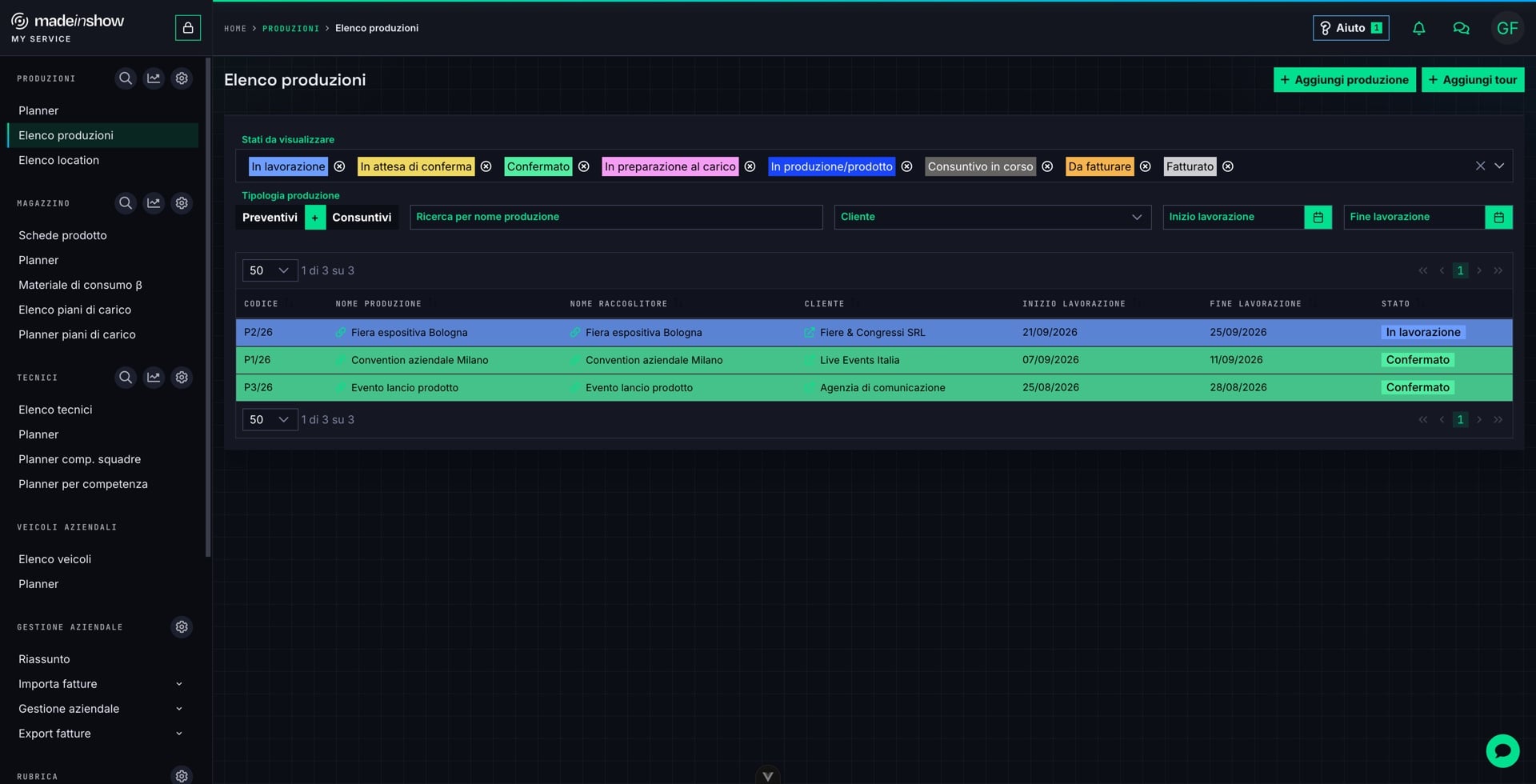This screenshot has height=784, width=1536.
Task: Open Schede prodotto in Magazzino menu
Action: [x=62, y=235]
